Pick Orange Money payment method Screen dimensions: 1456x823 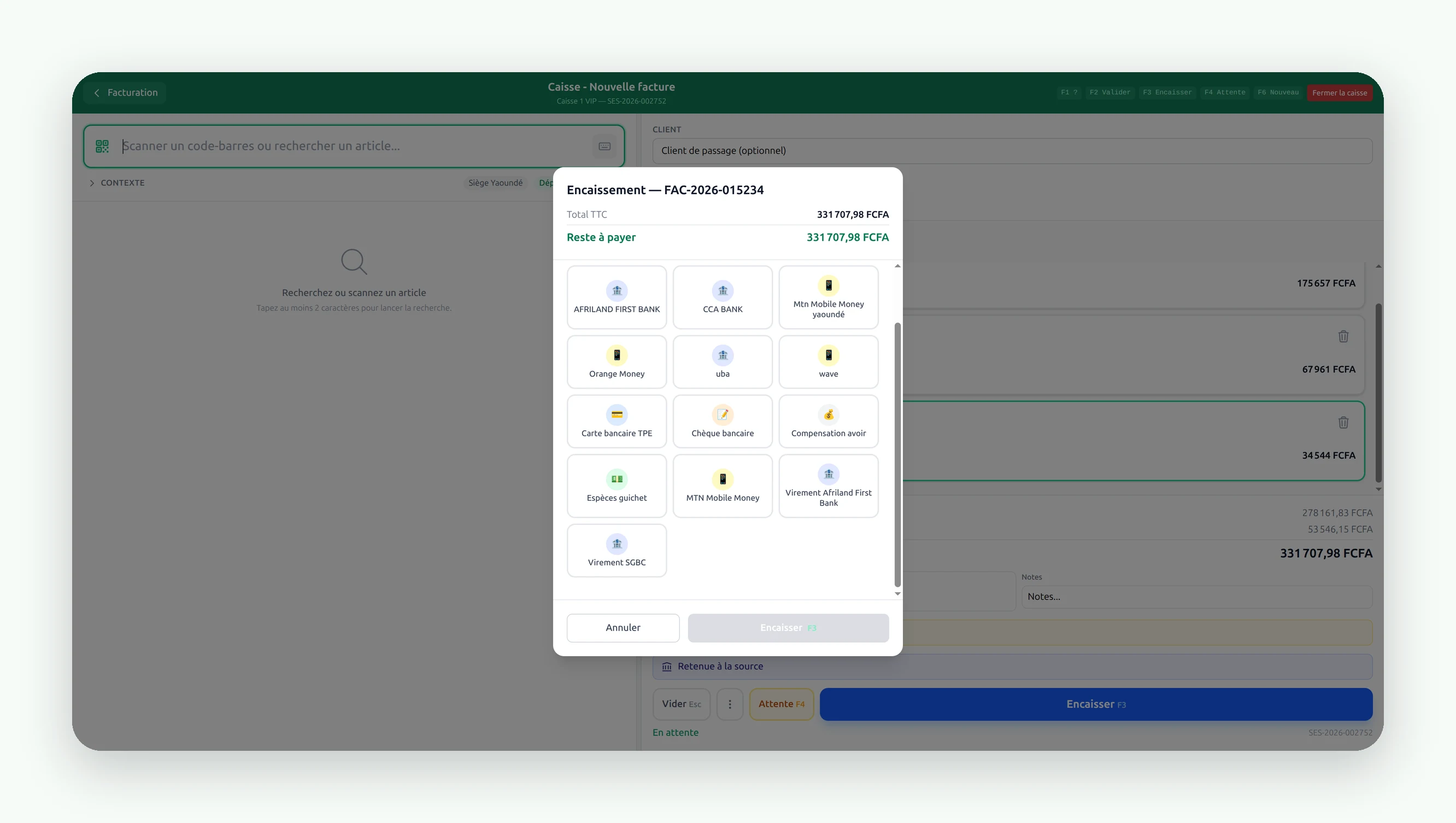coord(617,362)
